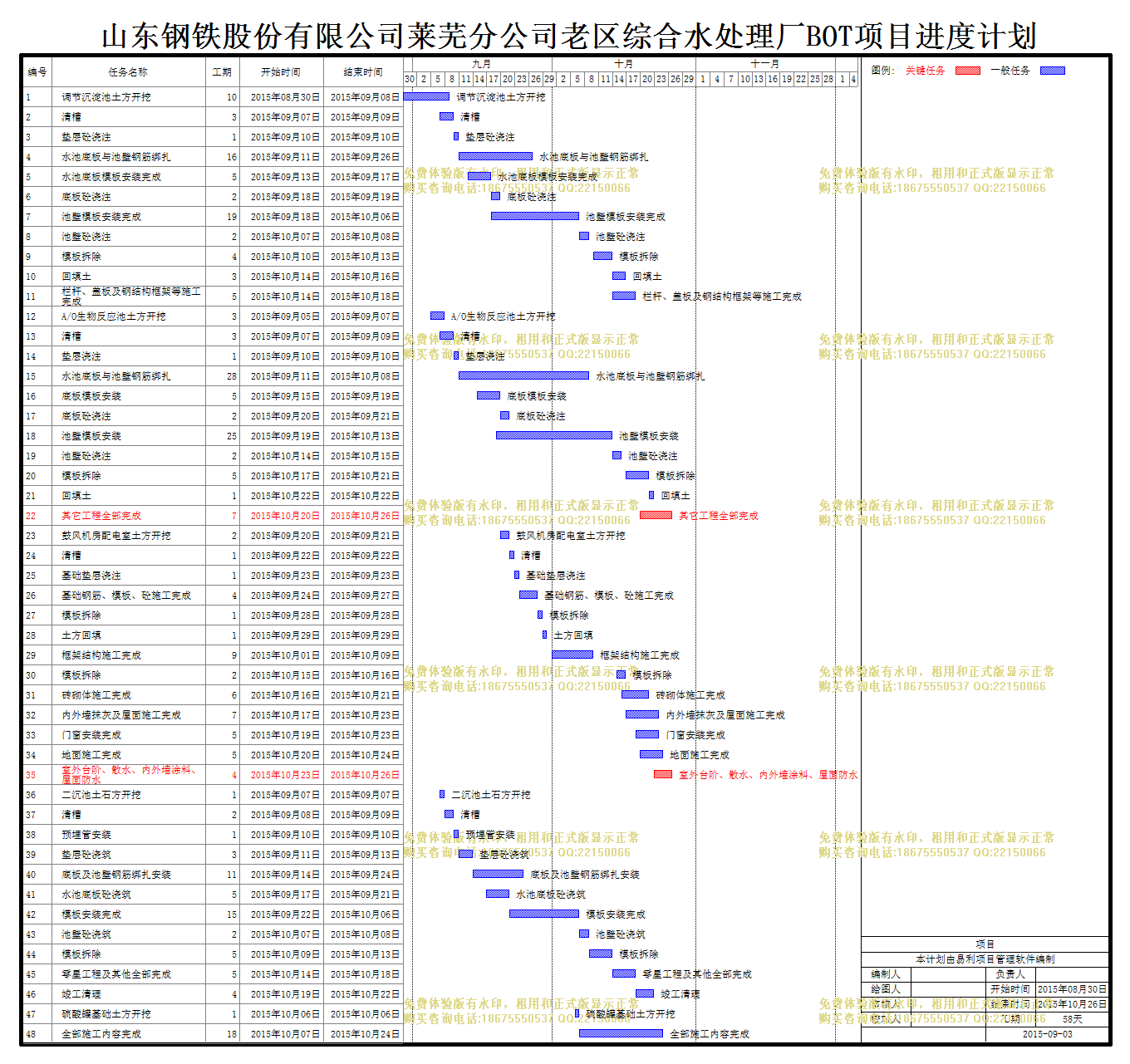Click task name 基础垫层浇注 in table row 25
Screen dimensions: 1130x1064
pyautogui.click(x=91, y=576)
